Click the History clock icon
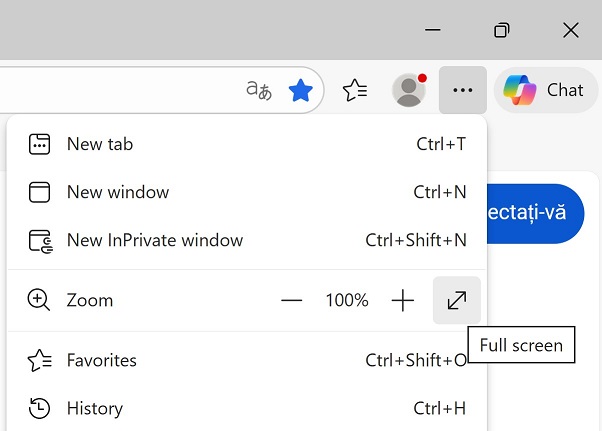This screenshot has height=431, width=602. click(x=39, y=408)
